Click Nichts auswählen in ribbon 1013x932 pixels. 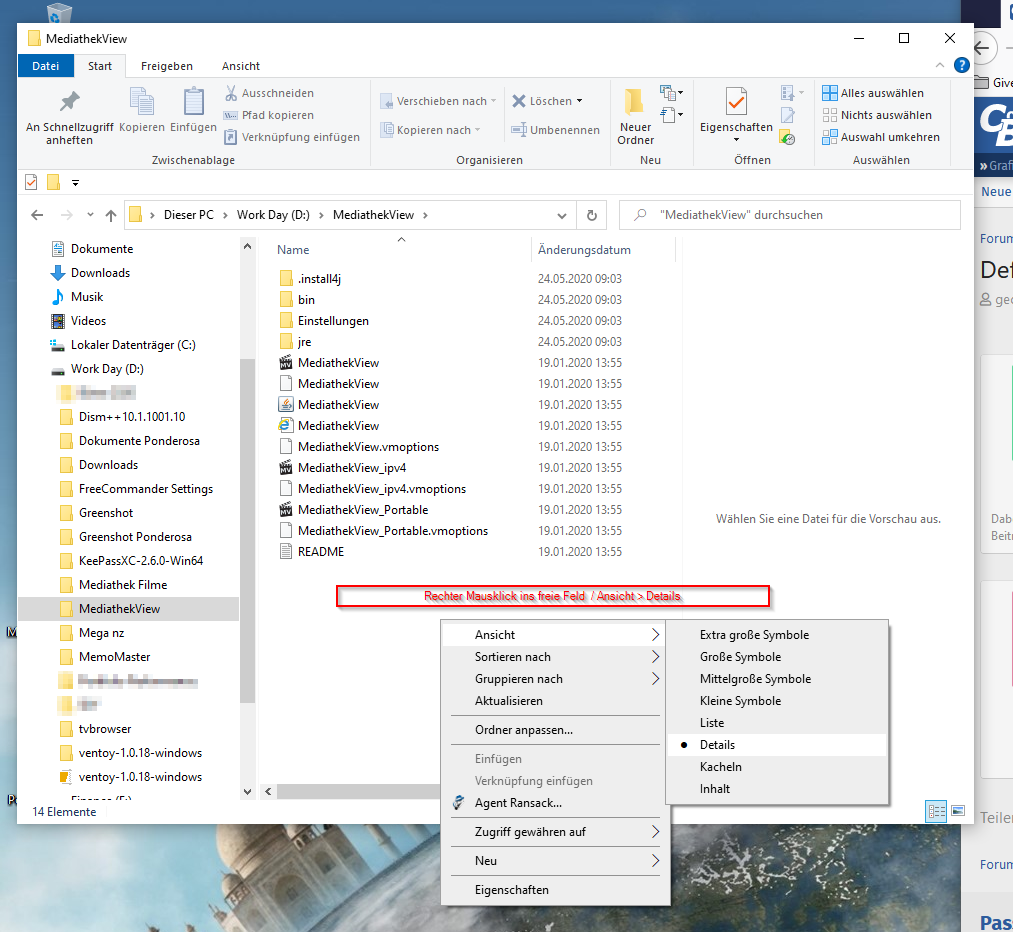point(877,115)
